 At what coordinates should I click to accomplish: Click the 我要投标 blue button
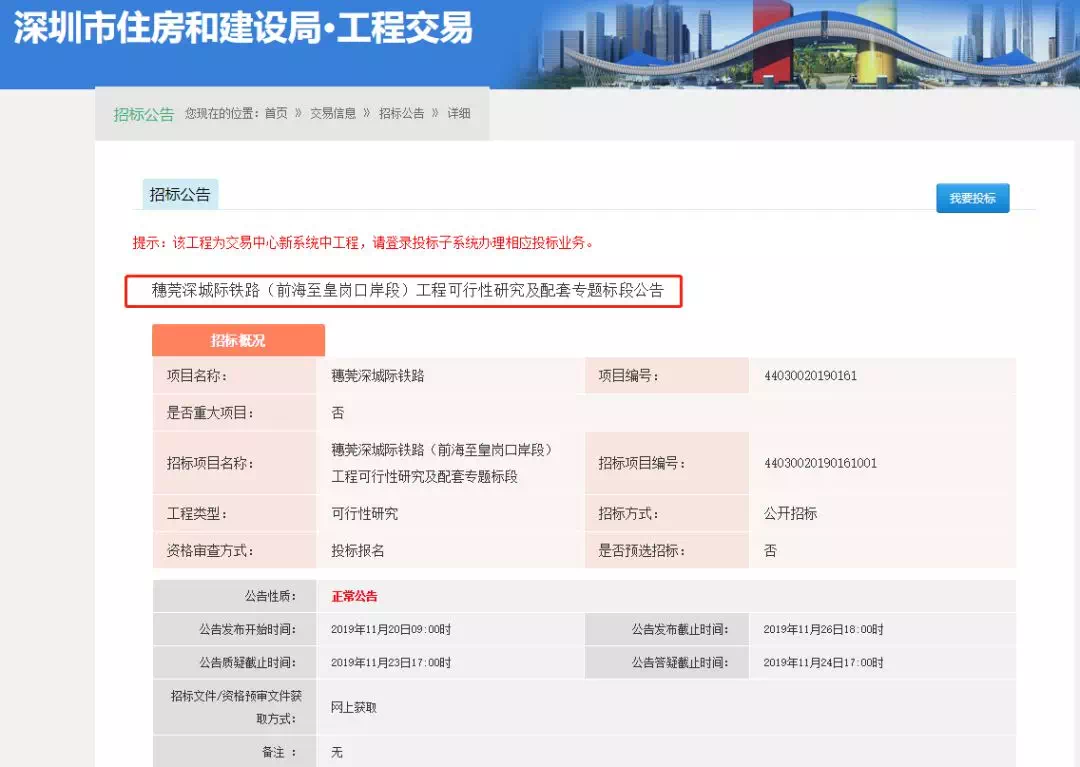tap(972, 198)
